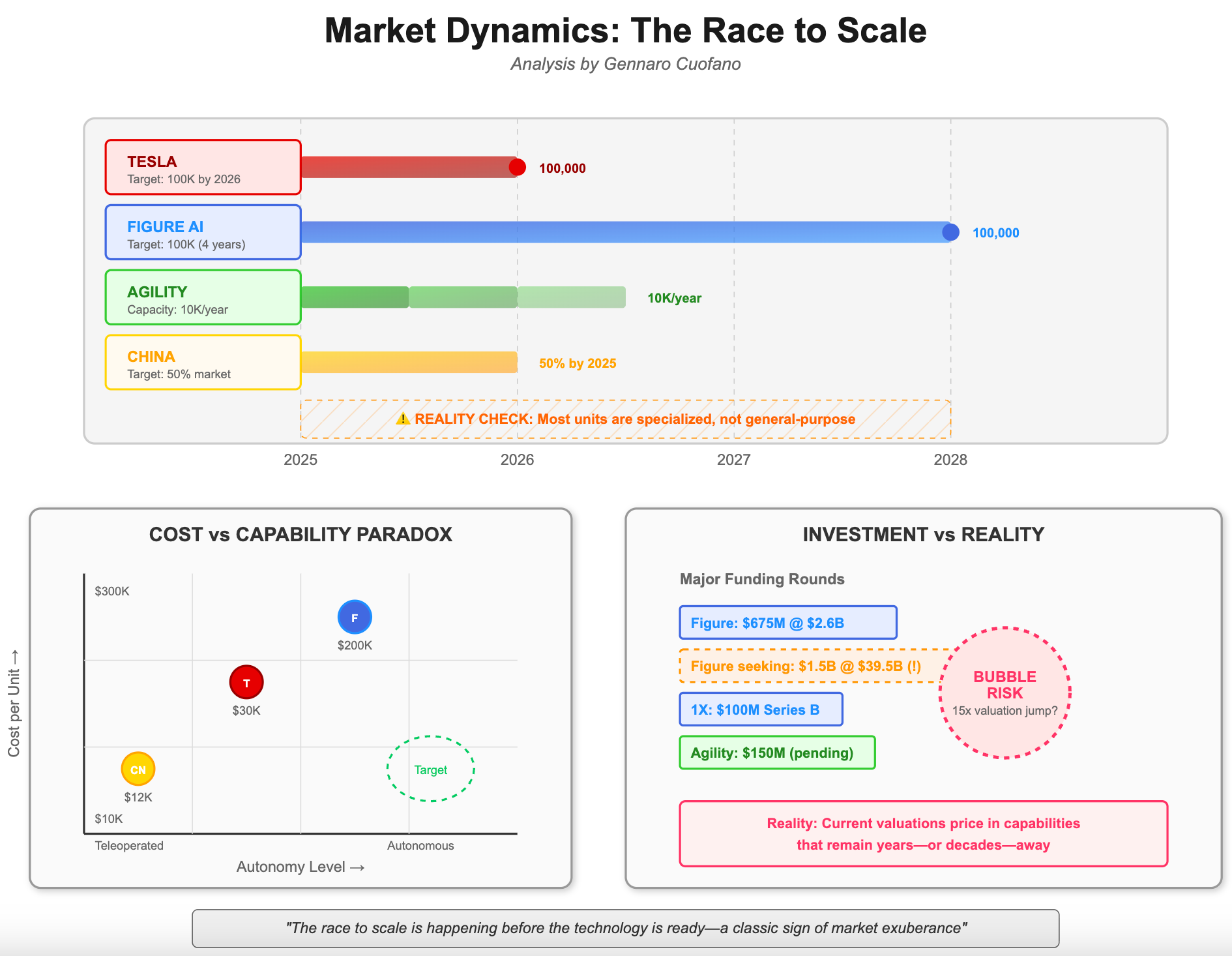Click the AGILITY capacity label box
Screen dimensions: 1232x956
203,297
